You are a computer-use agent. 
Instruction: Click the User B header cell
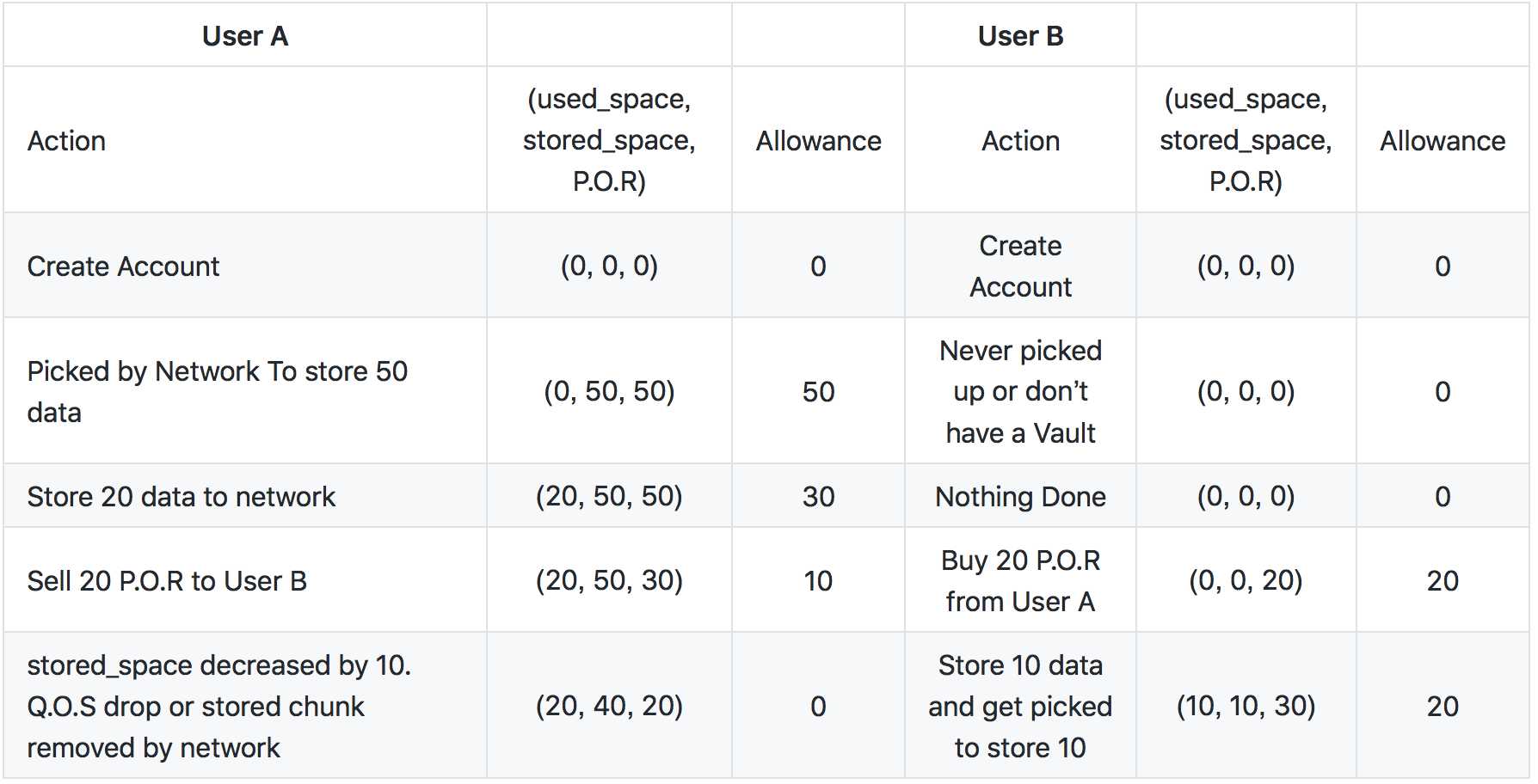[1020, 35]
